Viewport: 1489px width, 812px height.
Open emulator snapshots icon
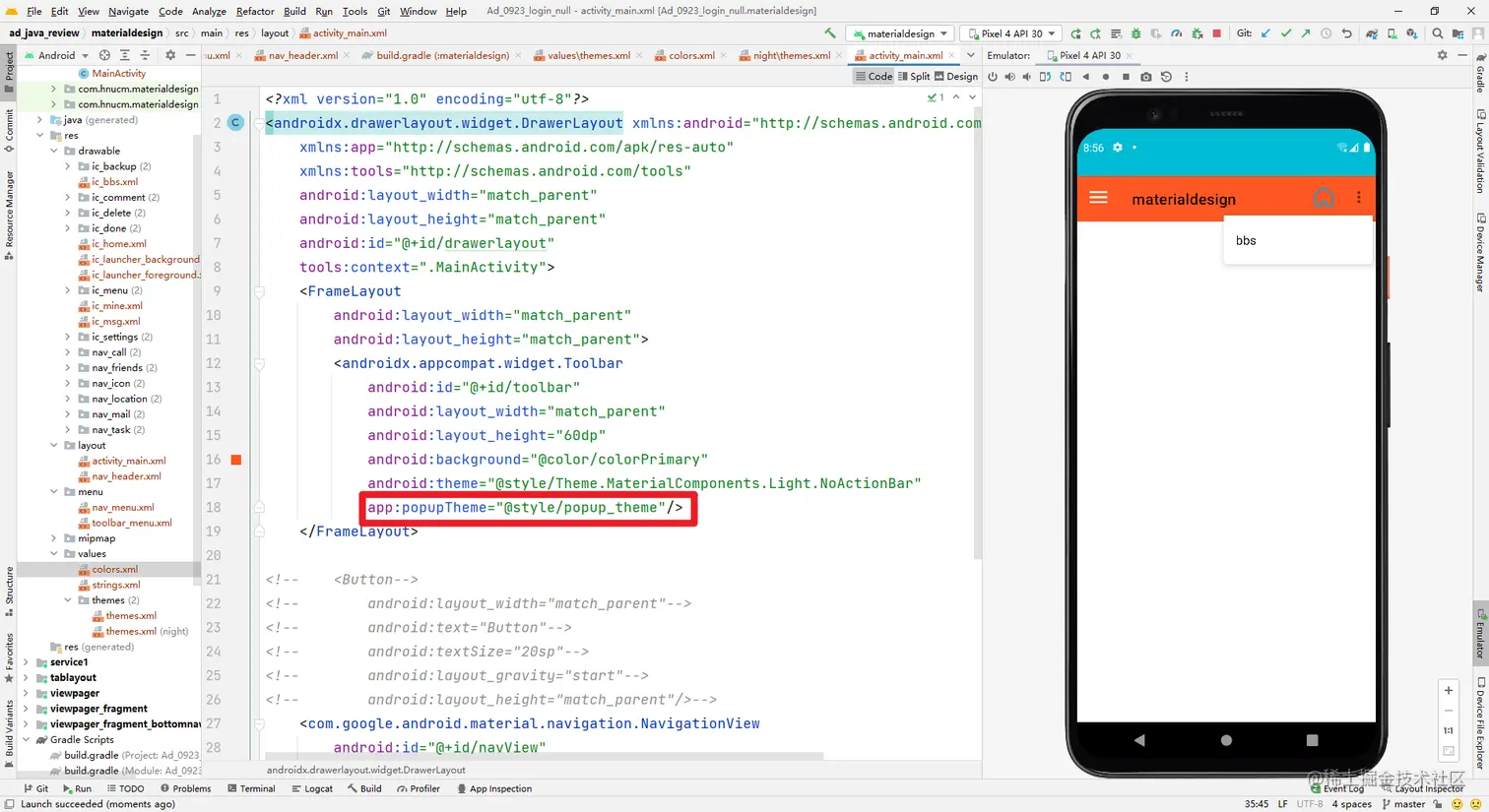click(x=1166, y=77)
